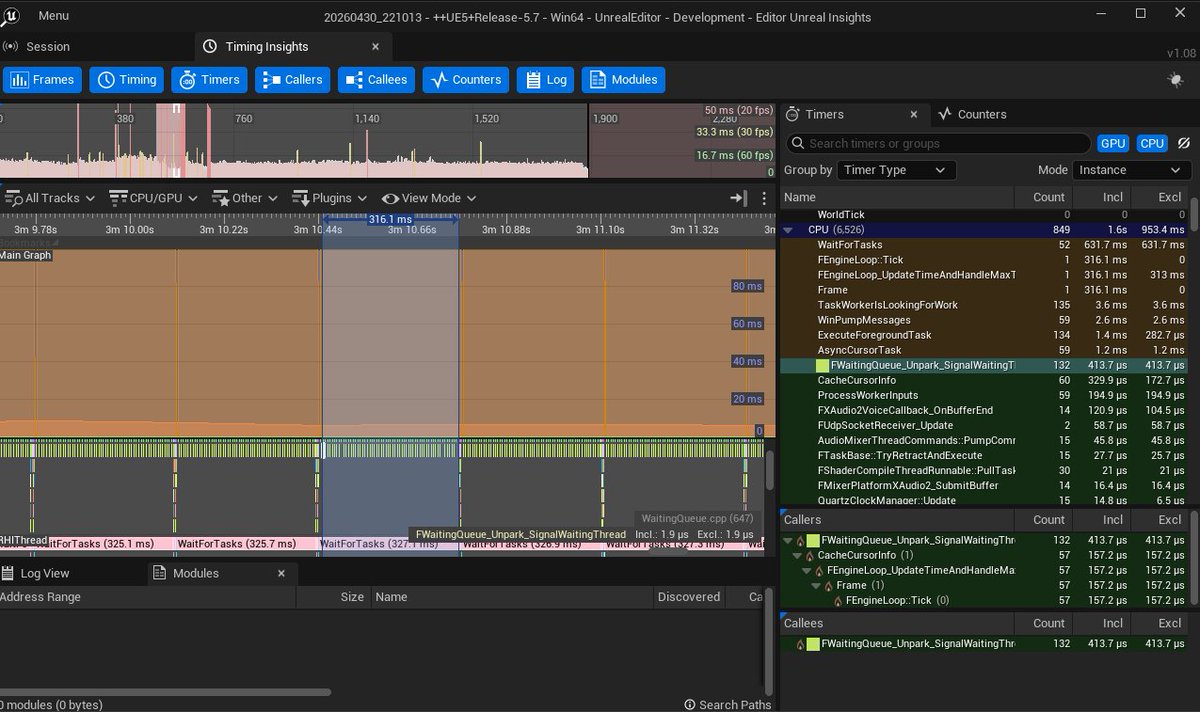Toggle the Timers panel button
This screenshot has width=1200, height=712.
tap(209, 80)
